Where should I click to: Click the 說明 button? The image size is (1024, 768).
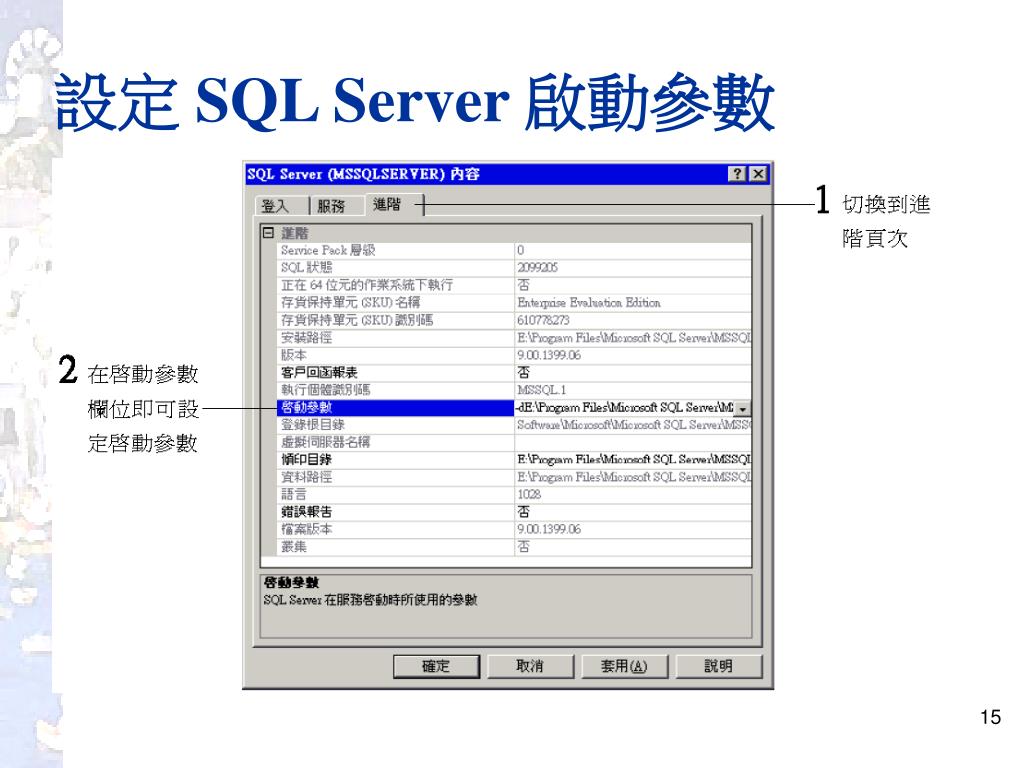(x=718, y=666)
